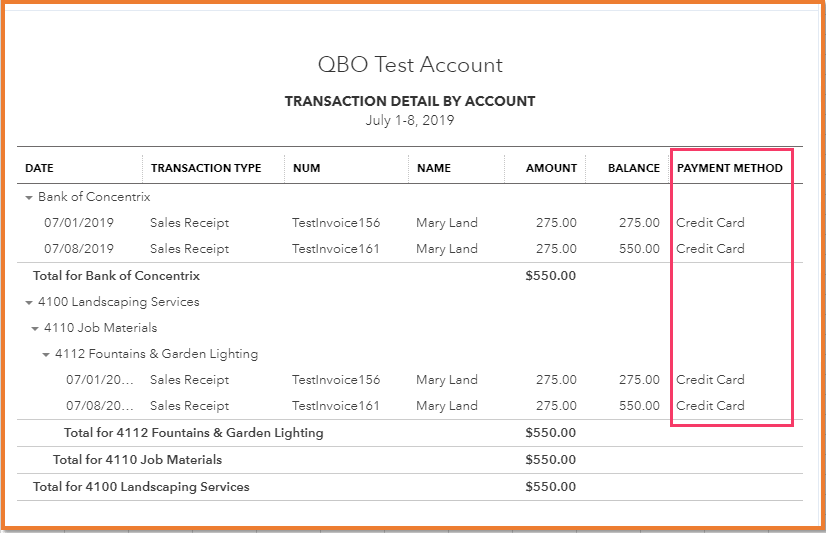The height and width of the screenshot is (533, 826).
Task: Click the truncated 07/08/20… date in Fountains section
Action: pos(100,406)
